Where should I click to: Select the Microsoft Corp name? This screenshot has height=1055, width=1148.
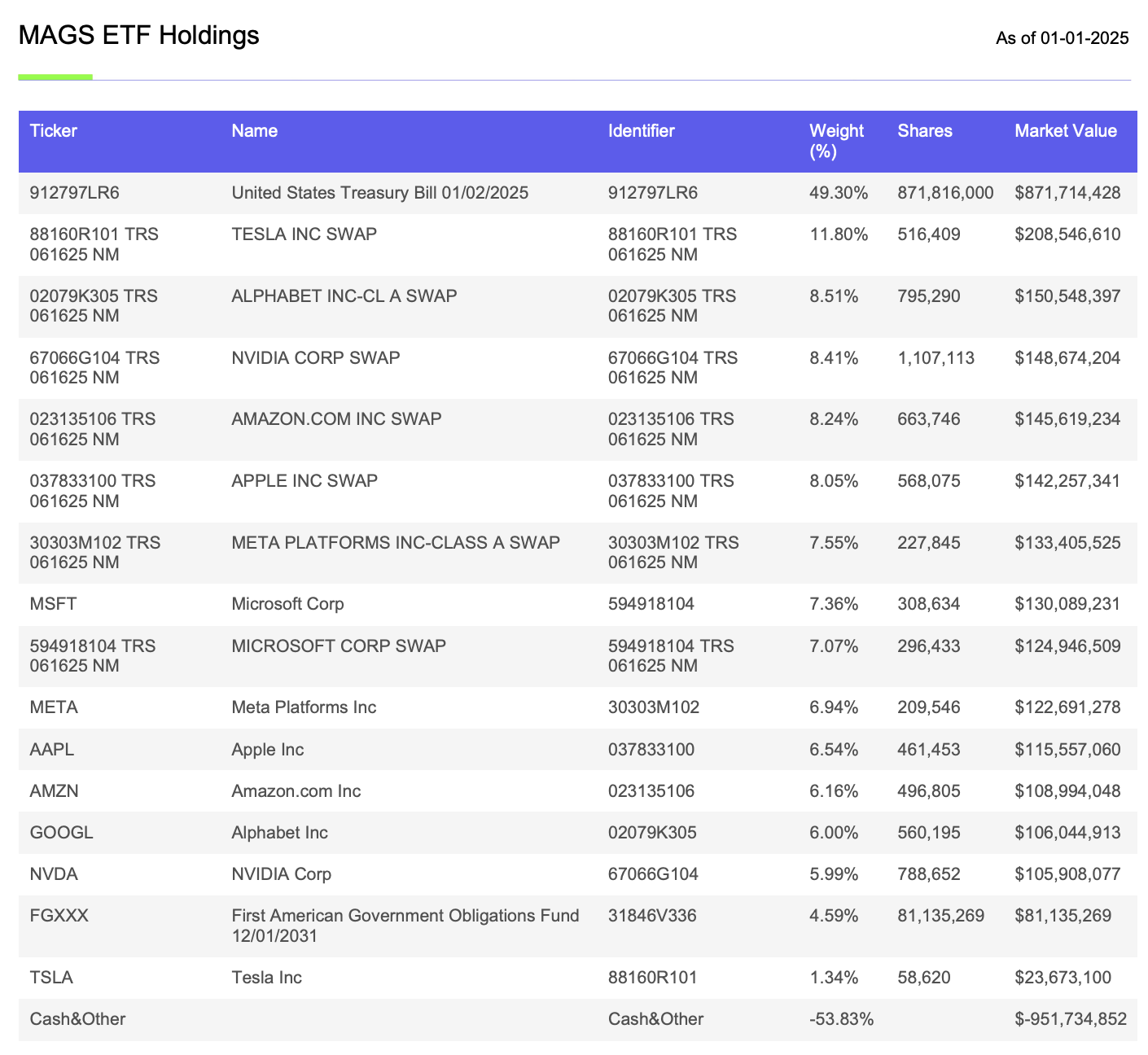click(287, 604)
